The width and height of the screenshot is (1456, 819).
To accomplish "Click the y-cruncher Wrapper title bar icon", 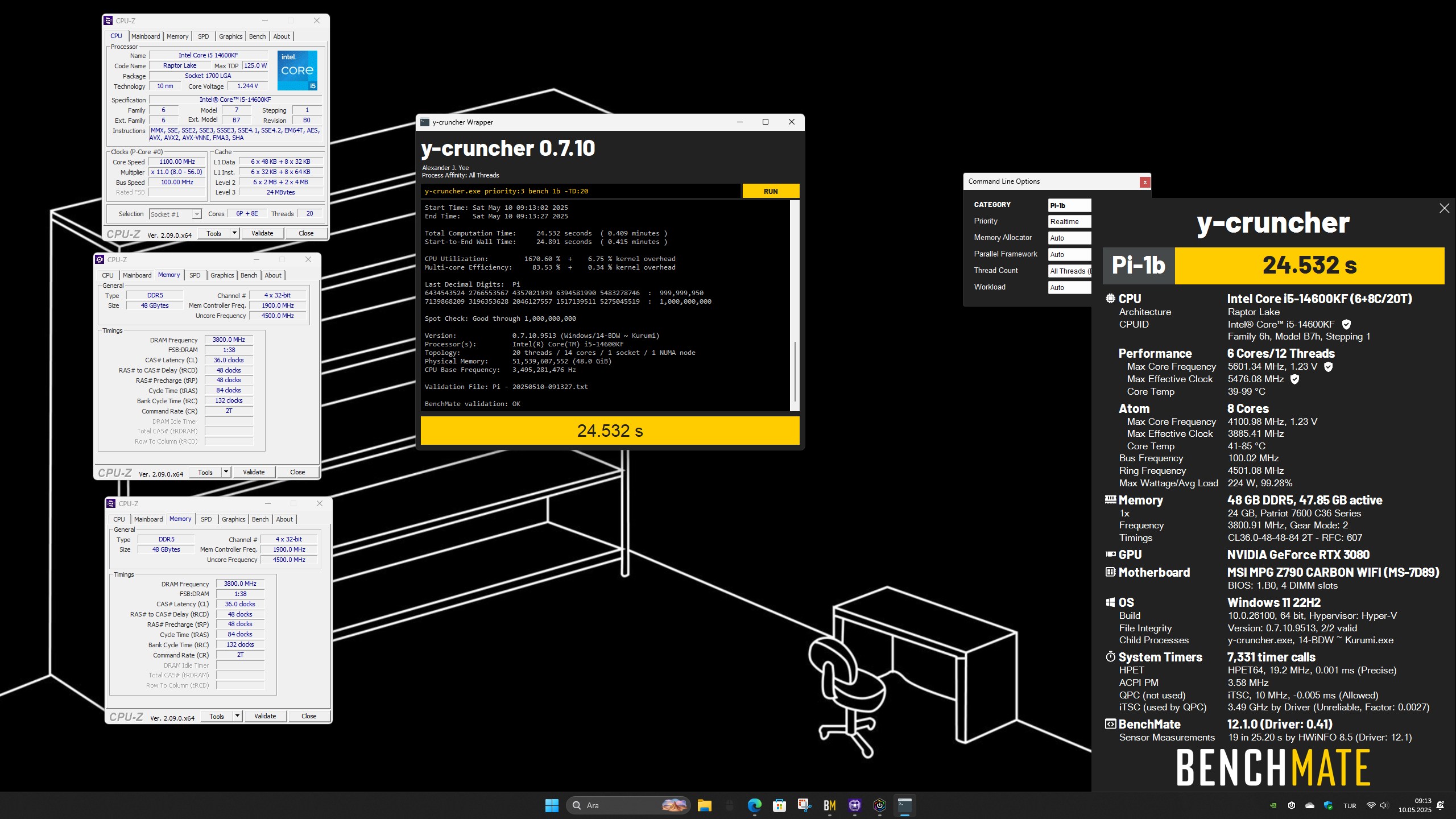I will point(425,122).
